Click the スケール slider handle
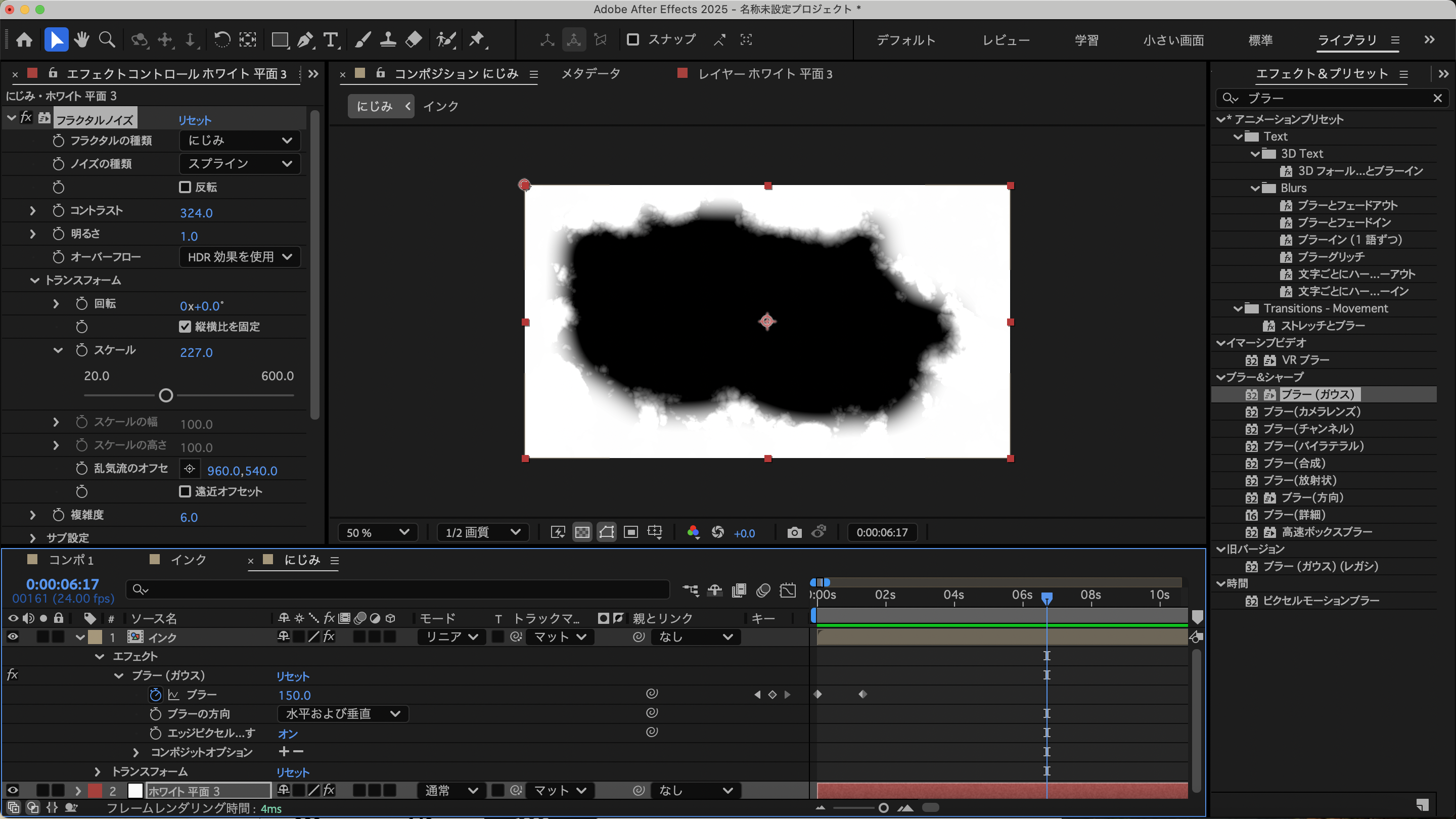 click(166, 396)
